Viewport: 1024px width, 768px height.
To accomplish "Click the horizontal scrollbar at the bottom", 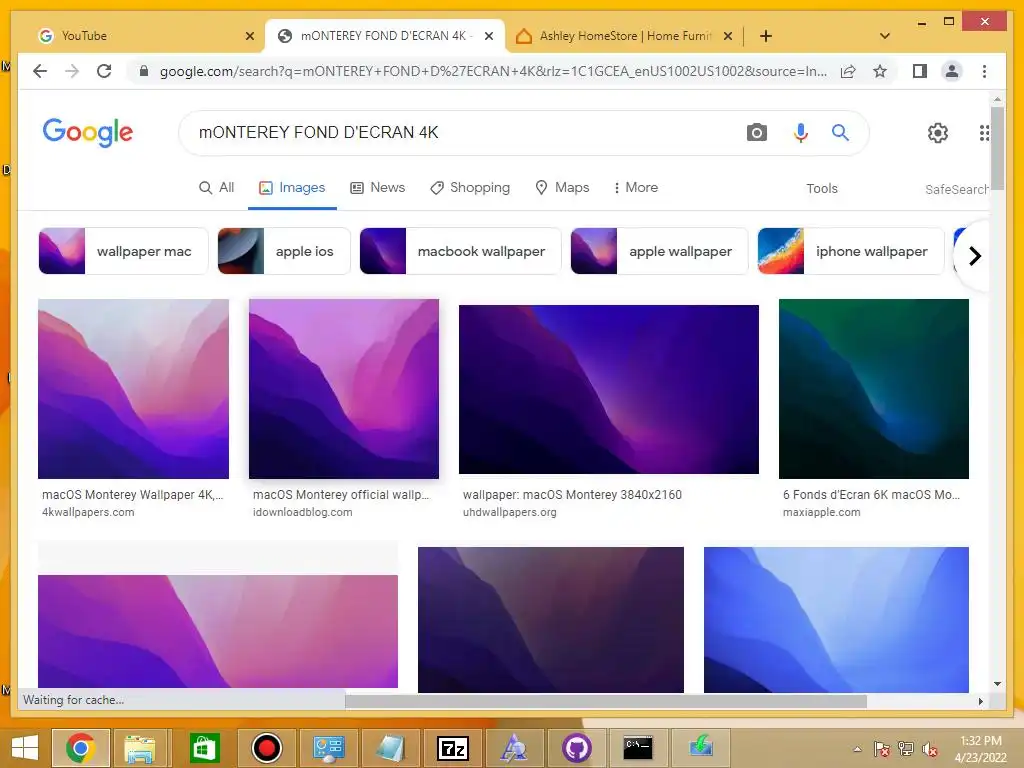I will tap(605, 701).
